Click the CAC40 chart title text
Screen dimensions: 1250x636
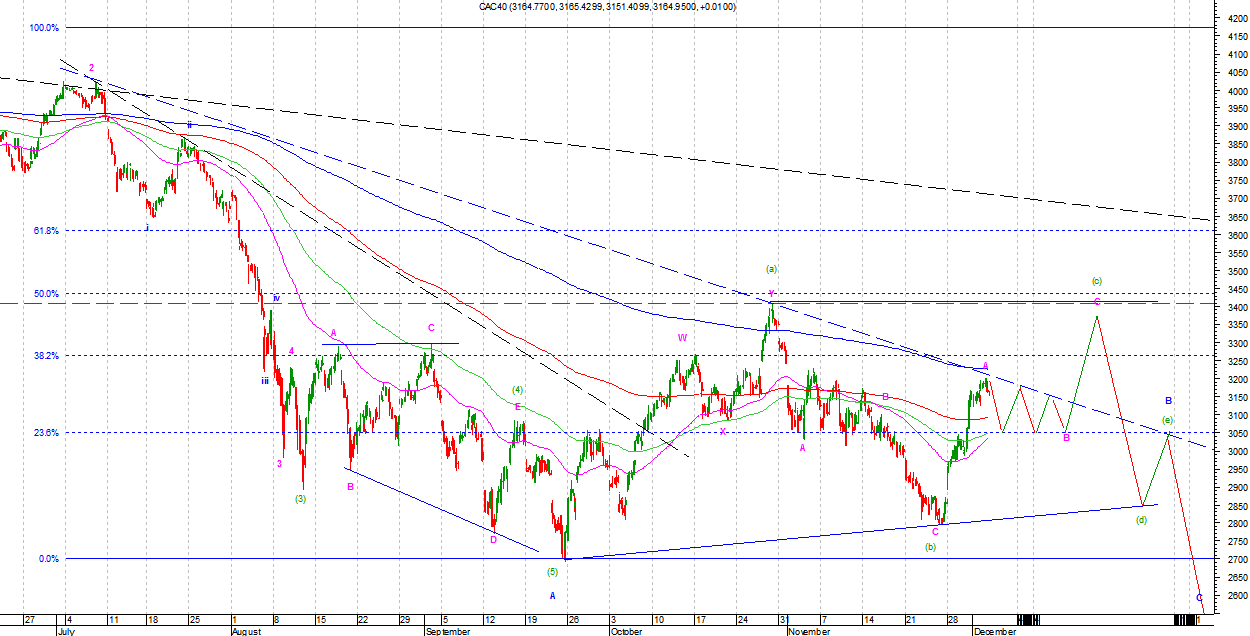point(608,7)
